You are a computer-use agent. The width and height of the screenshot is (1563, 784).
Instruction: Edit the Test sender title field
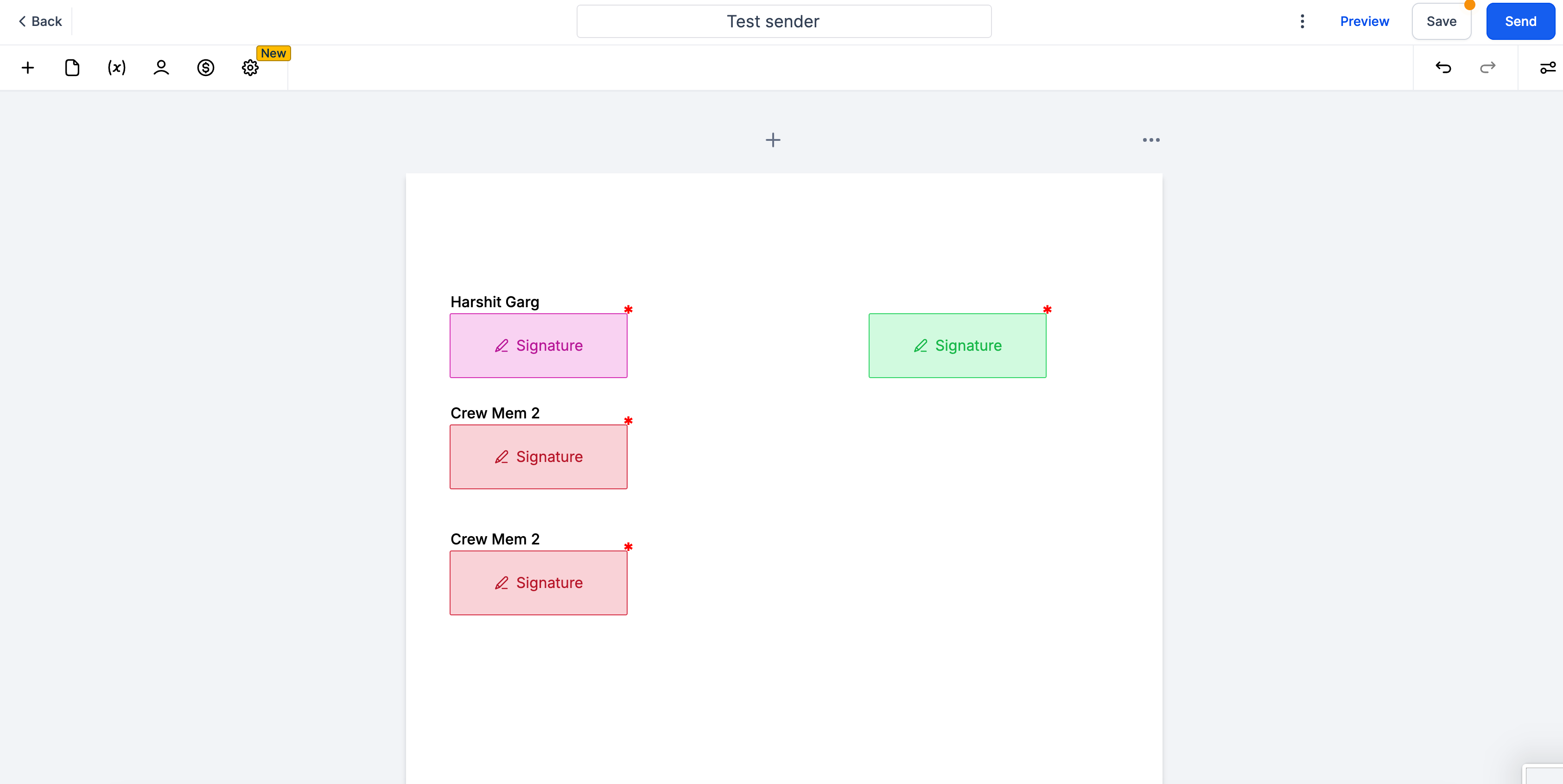[x=784, y=21]
